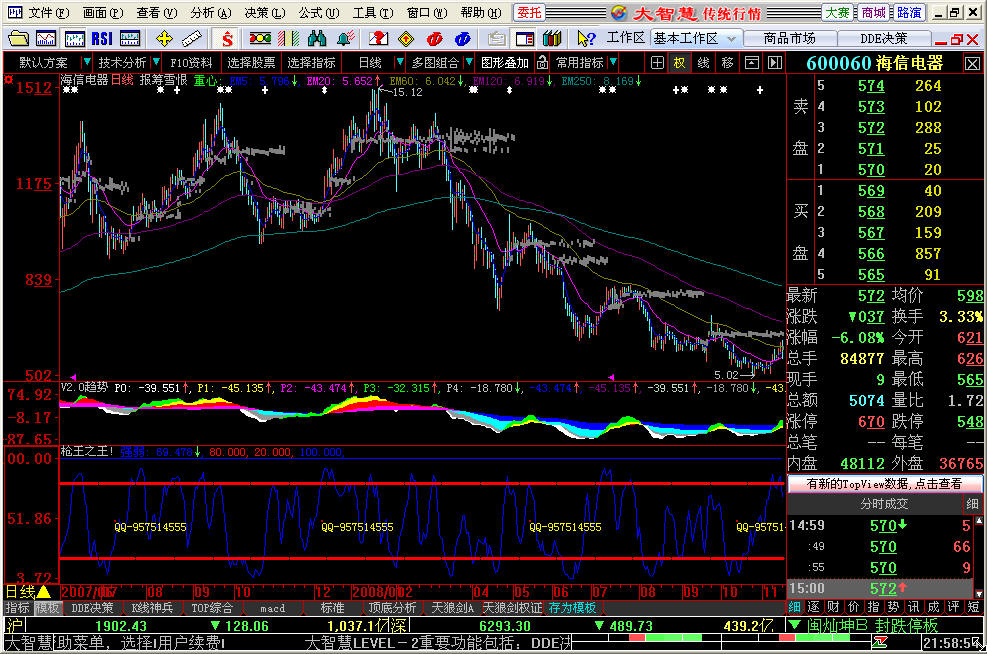
Task: Toggle the padlock icon beside 图形叠加
Action: (542, 62)
